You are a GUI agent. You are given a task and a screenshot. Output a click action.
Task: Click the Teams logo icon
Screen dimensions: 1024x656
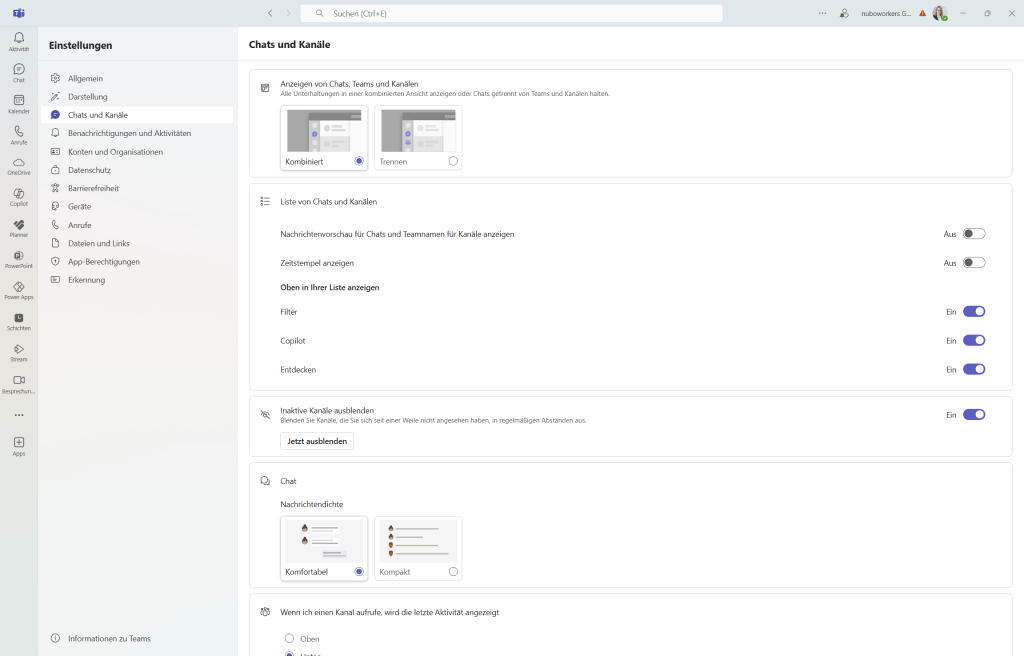click(x=19, y=13)
